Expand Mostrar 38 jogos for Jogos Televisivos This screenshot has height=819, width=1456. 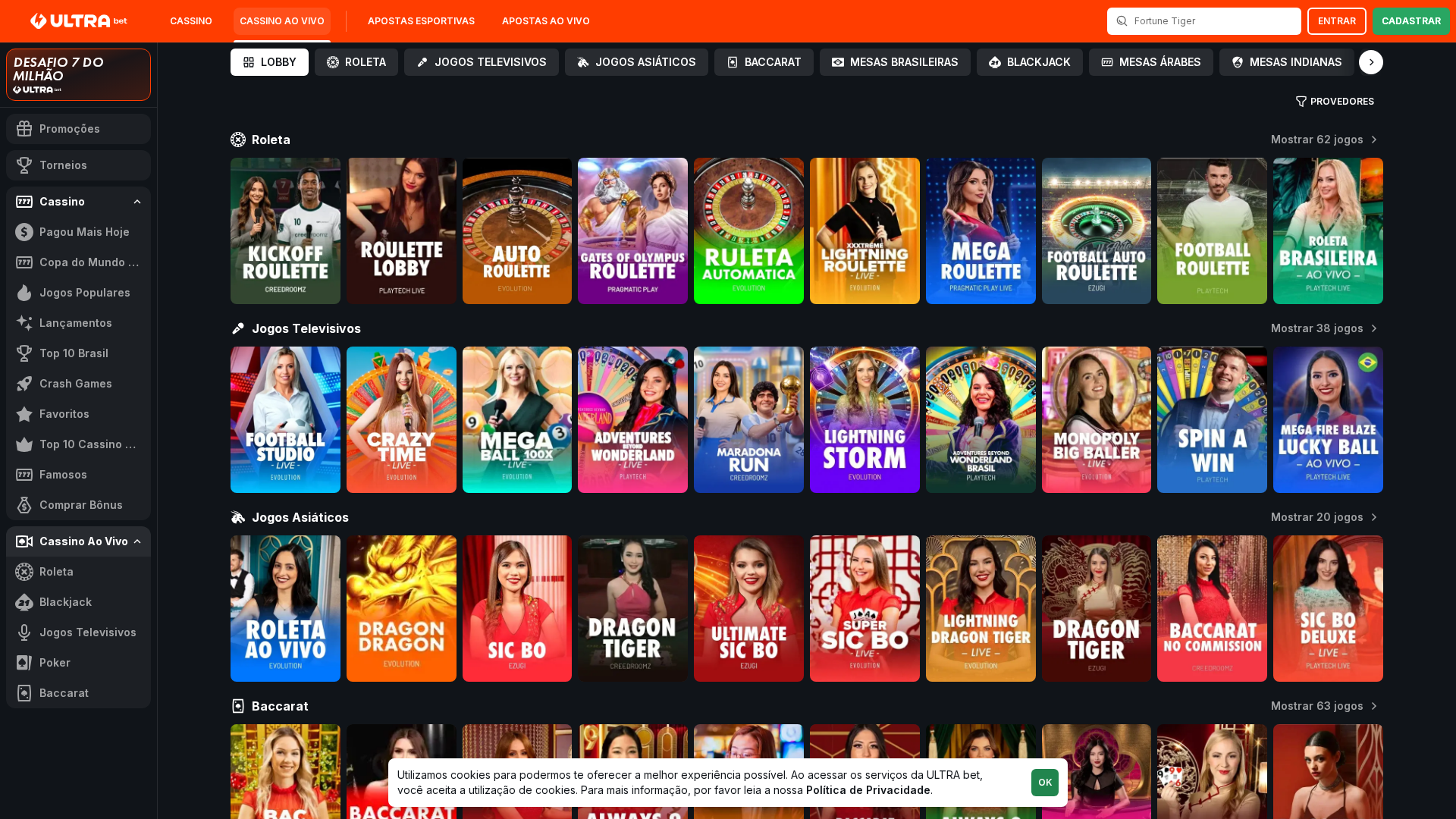click(x=1325, y=328)
